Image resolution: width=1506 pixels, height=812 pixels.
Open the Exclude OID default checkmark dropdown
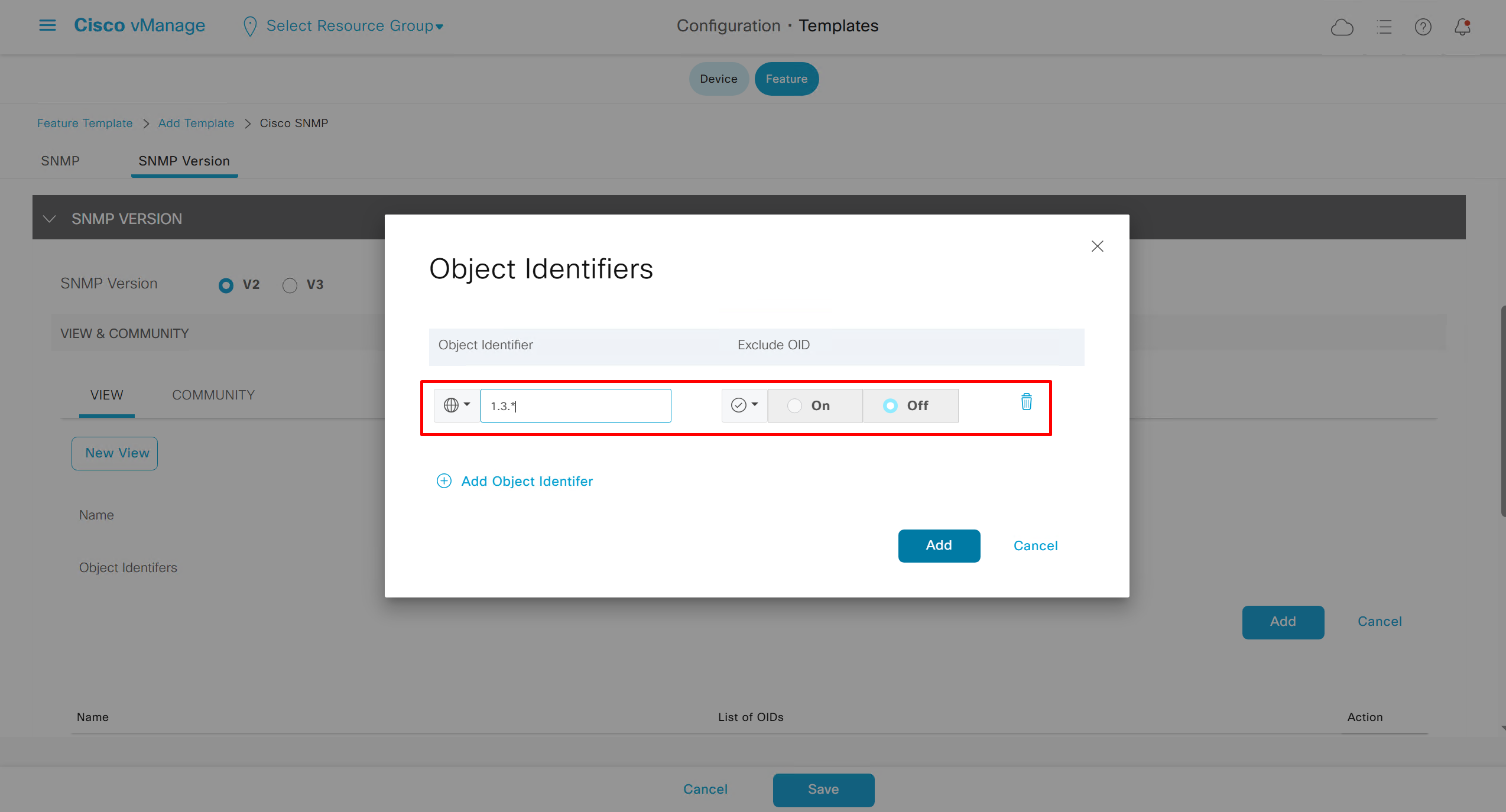tap(744, 405)
